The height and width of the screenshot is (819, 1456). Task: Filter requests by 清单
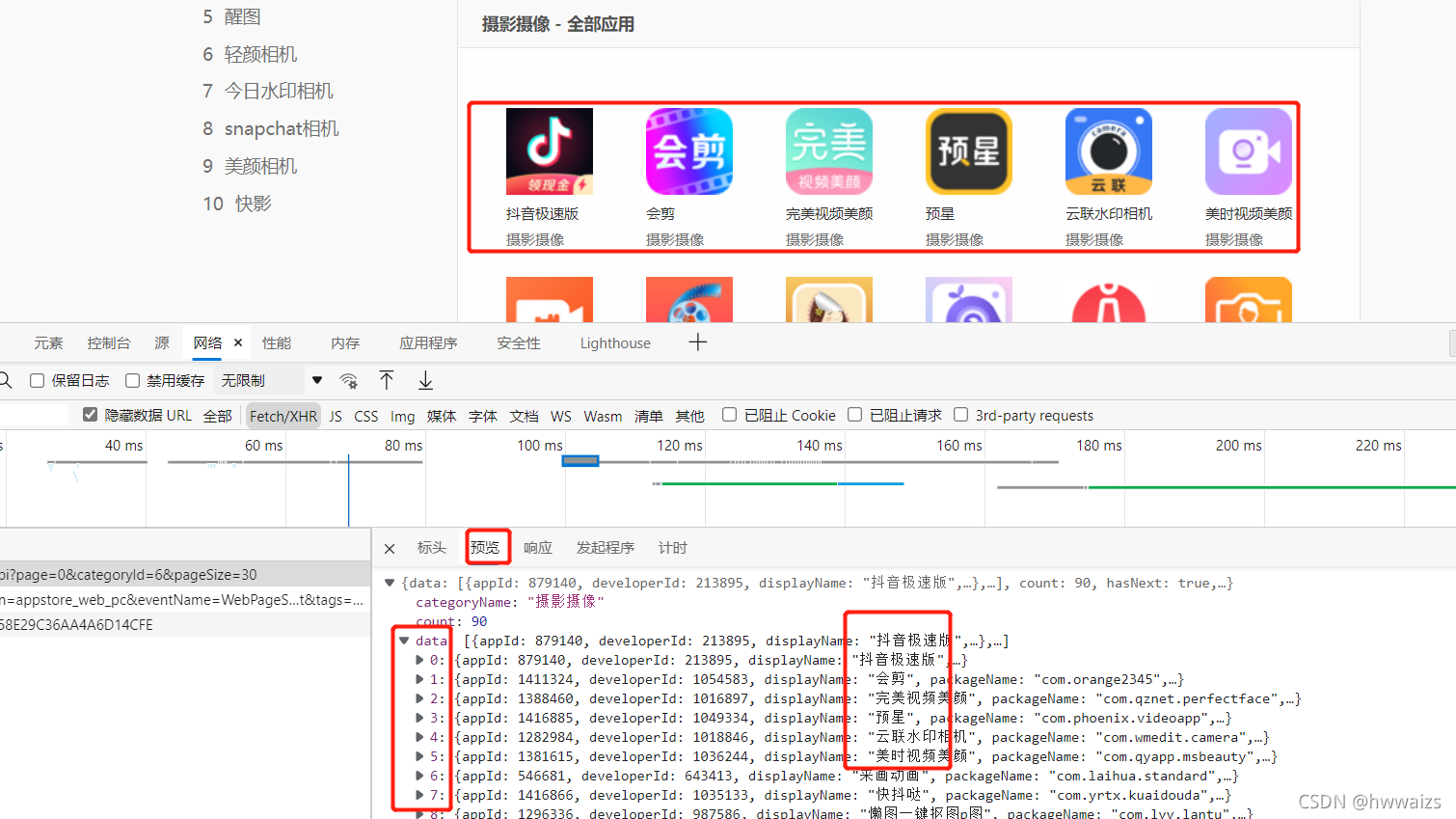[x=649, y=416]
